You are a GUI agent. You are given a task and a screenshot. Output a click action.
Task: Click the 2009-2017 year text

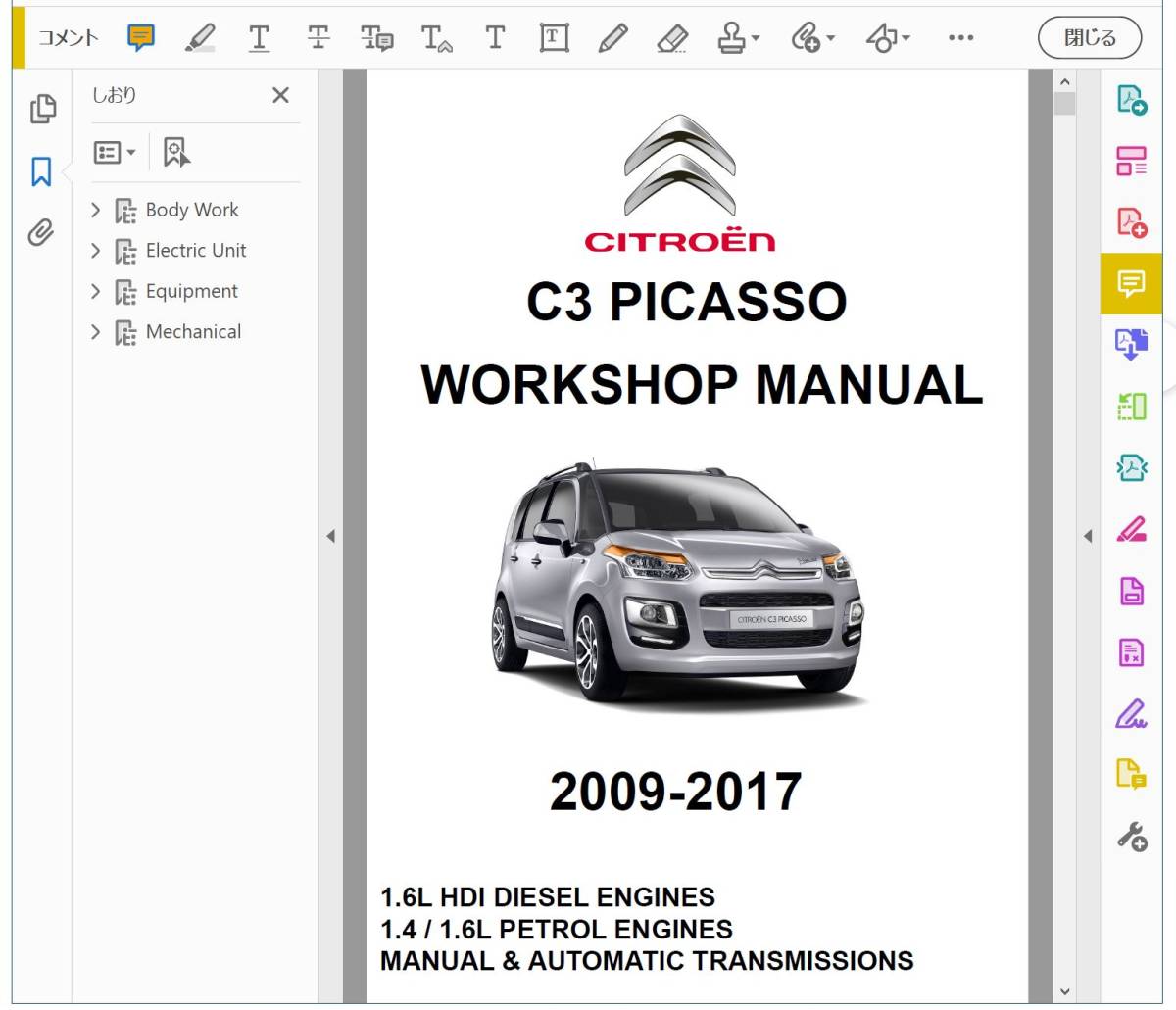click(x=676, y=792)
